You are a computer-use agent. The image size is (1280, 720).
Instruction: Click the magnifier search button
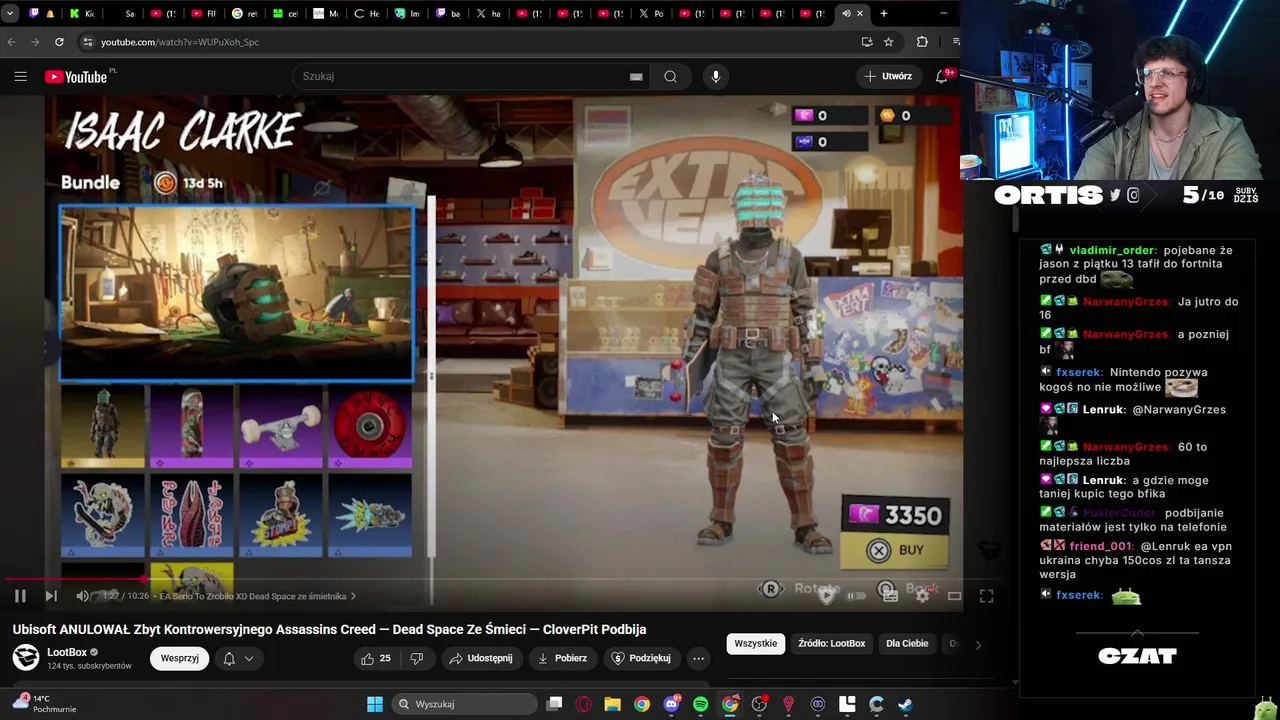pyautogui.click(x=670, y=76)
